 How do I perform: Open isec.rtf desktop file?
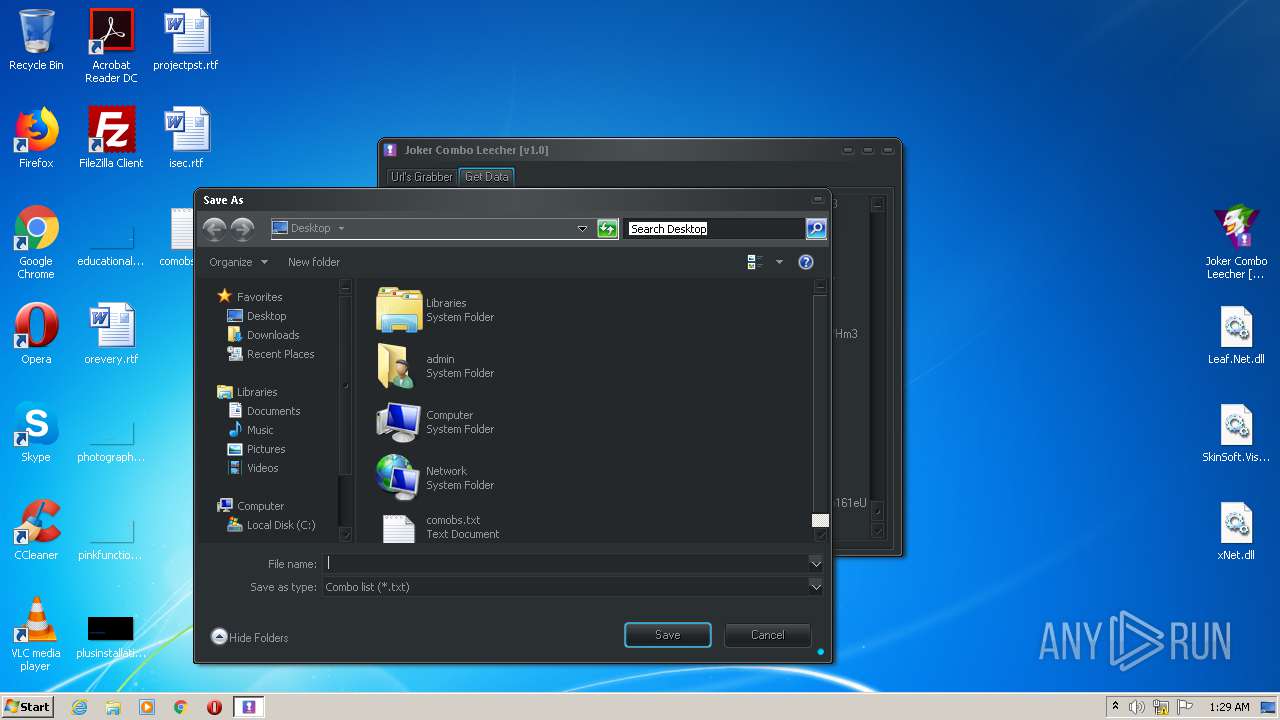(186, 138)
